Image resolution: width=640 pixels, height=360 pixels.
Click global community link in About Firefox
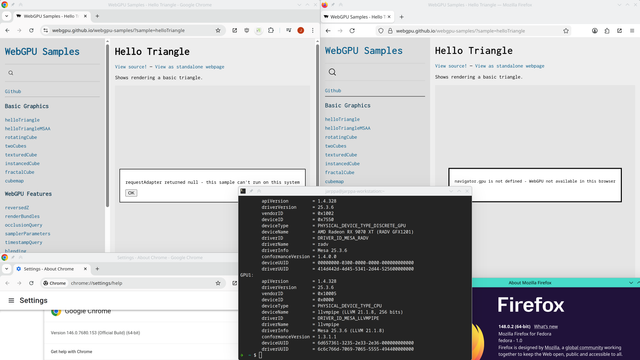click(584, 348)
